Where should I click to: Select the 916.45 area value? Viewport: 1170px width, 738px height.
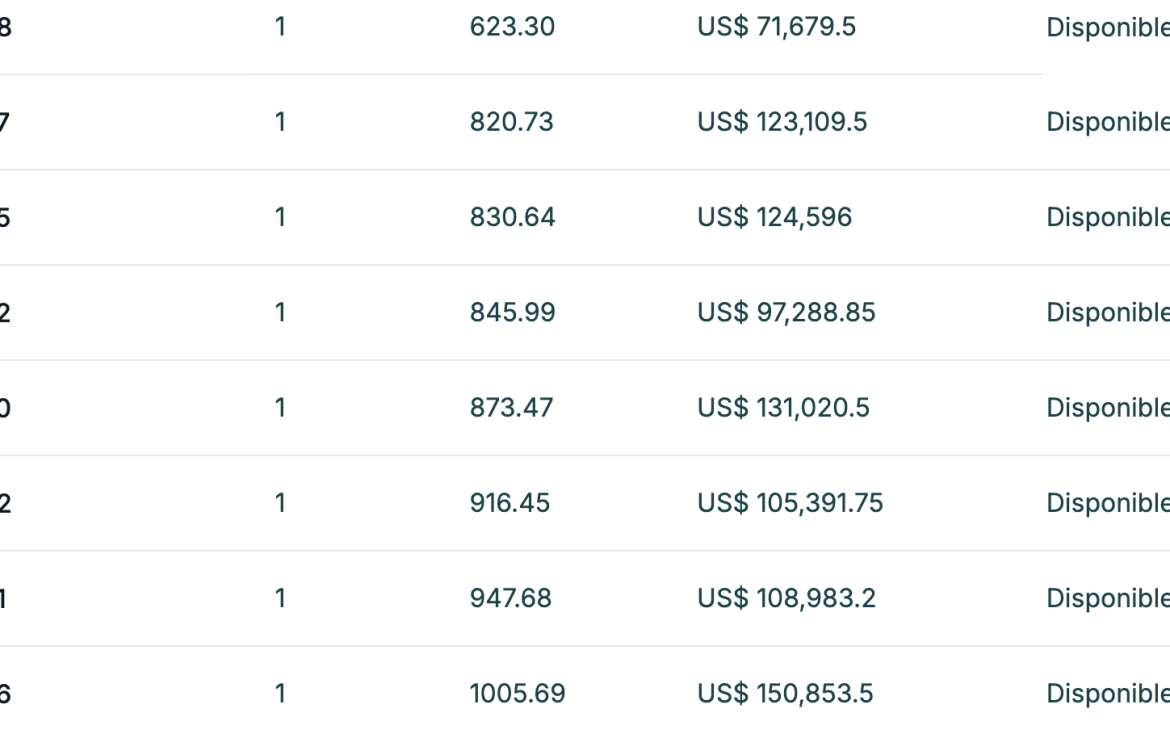(510, 503)
